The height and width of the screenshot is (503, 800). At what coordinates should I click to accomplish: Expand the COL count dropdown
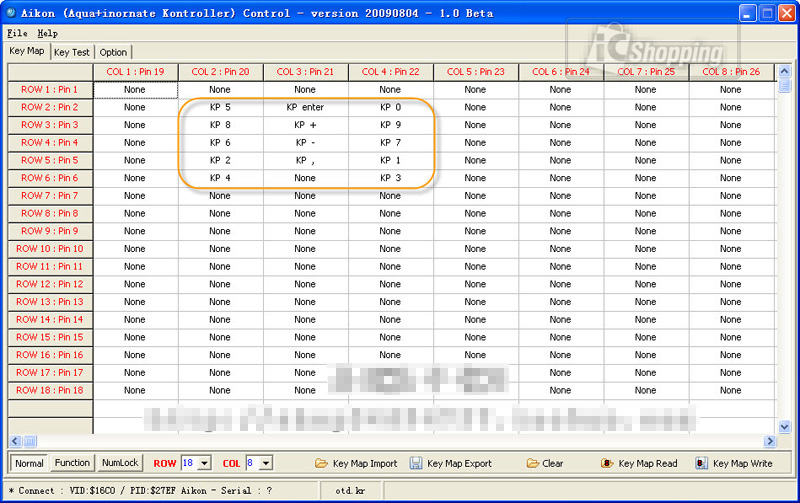tap(266, 464)
